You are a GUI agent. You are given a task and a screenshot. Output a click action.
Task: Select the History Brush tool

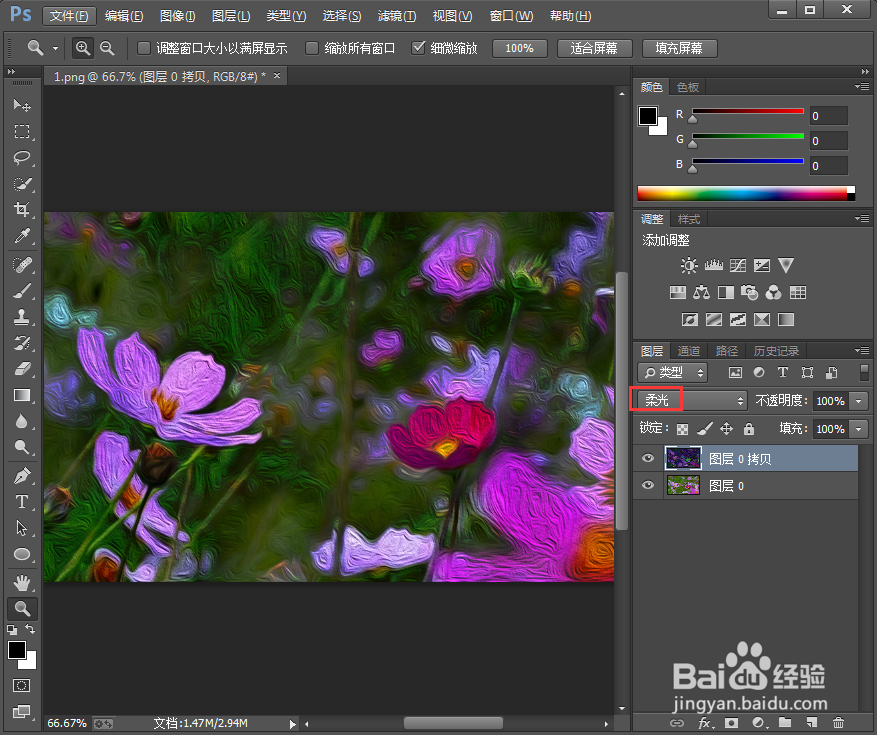coord(22,343)
